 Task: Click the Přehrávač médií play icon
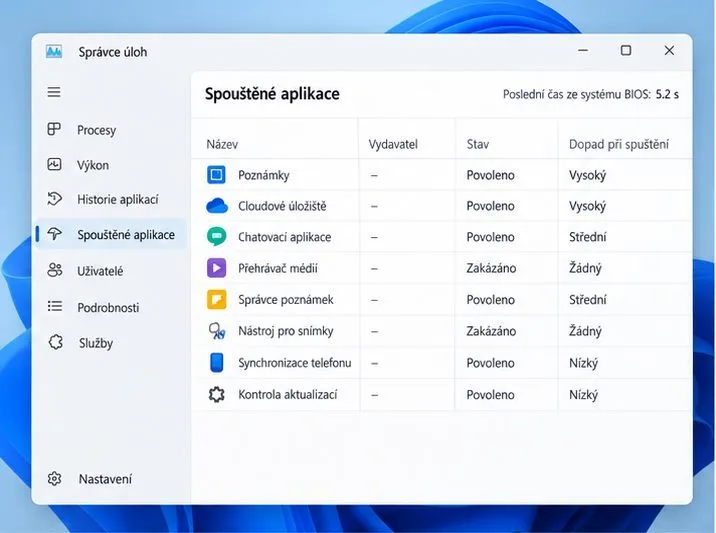[x=216, y=268]
